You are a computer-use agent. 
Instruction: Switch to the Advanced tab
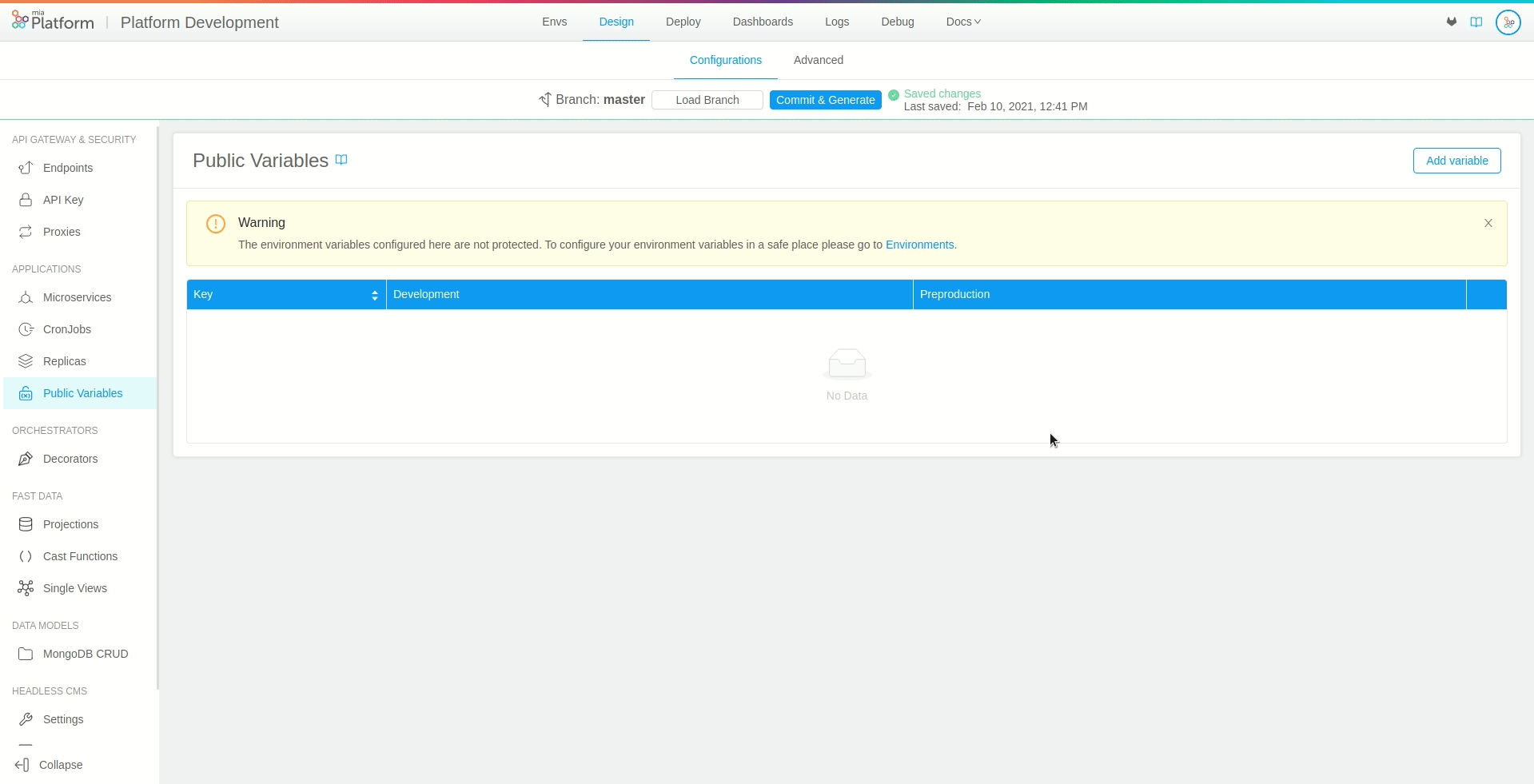(818, 59)
